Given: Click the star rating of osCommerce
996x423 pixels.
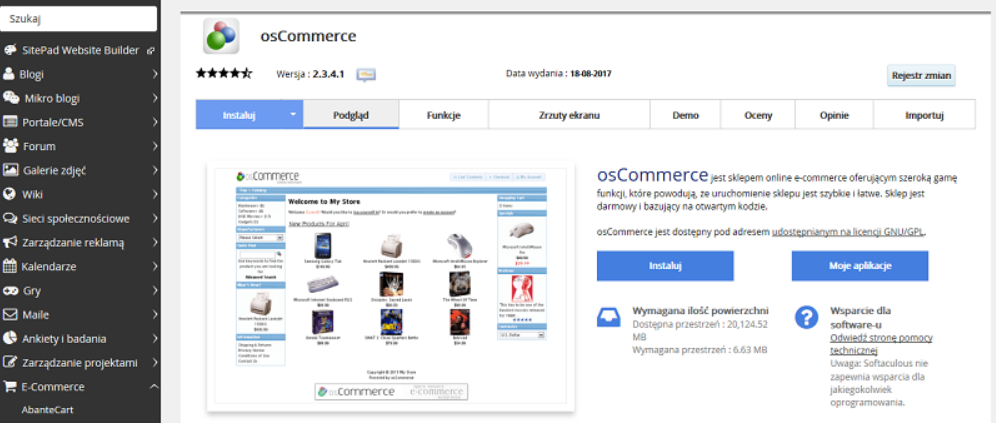Looking at the screenshot, I should pyautogui.click(x=224, y=74).
